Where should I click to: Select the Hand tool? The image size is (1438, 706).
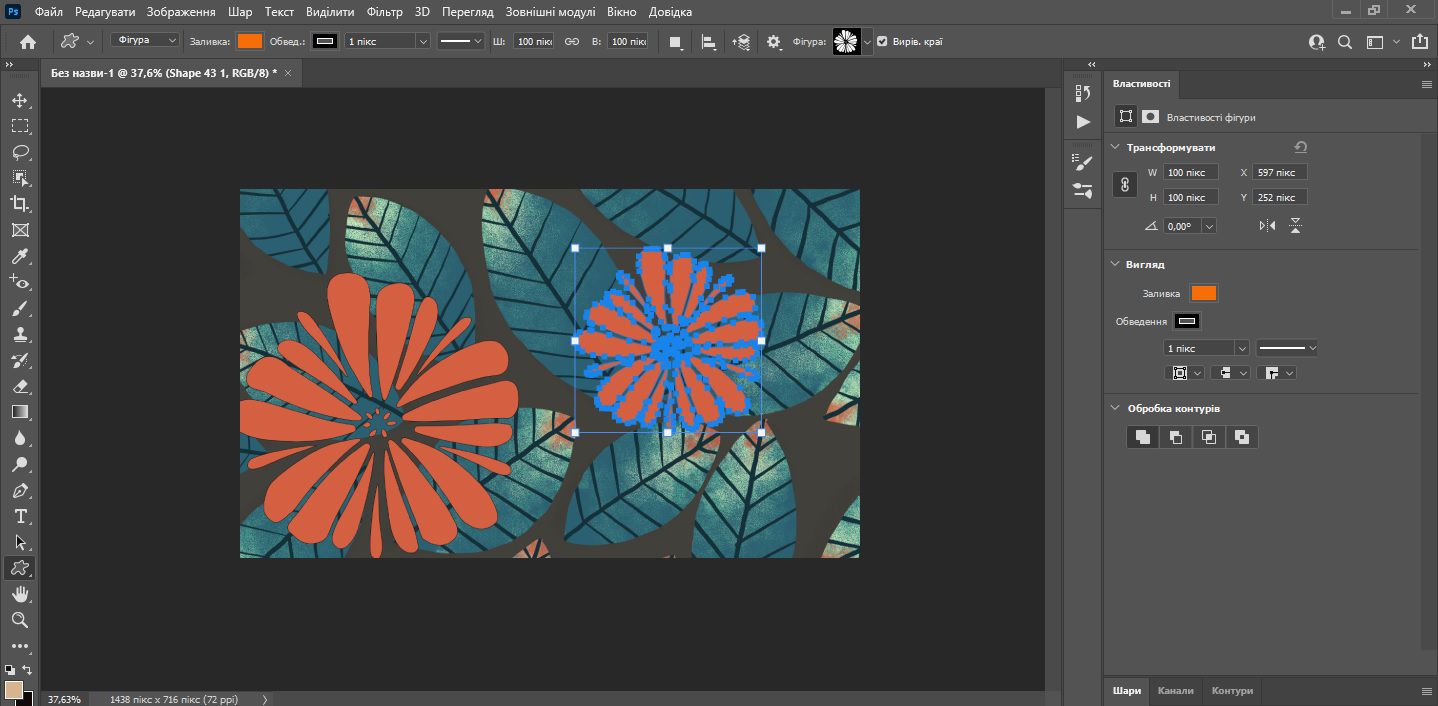point(19,594)
